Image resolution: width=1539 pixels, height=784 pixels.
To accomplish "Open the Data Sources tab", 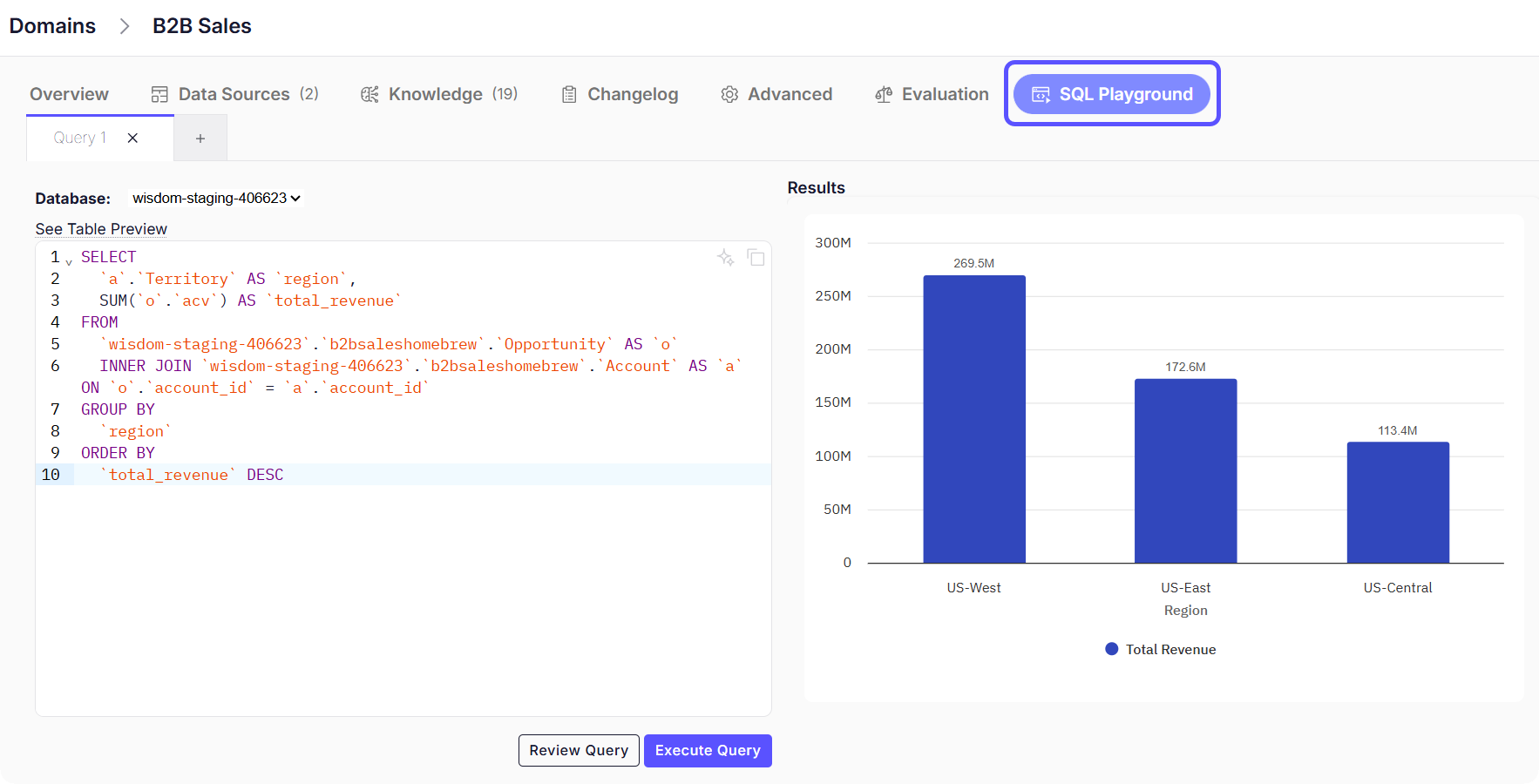I will pyautogui.click(x=234, y=94).
